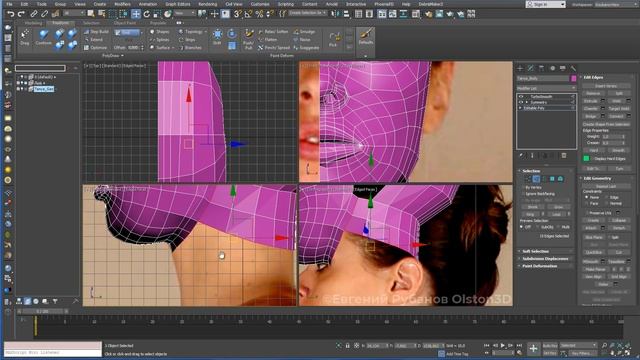640x360 pixels.
Task: Expand the Subdivision Displacement rollout
Action: point(546,259)
